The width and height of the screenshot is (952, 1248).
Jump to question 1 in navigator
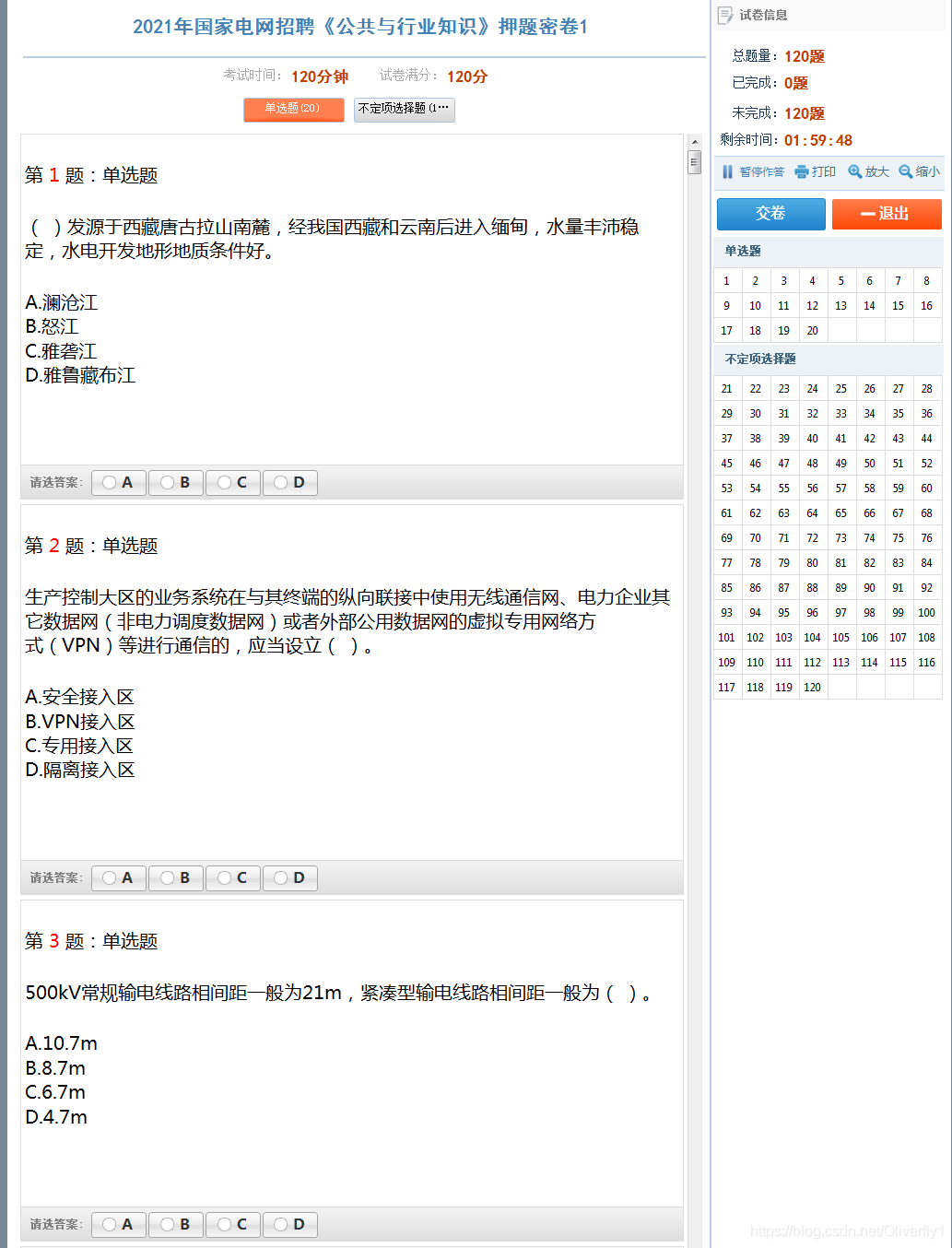pyautogui.click(x=726, y=281)
